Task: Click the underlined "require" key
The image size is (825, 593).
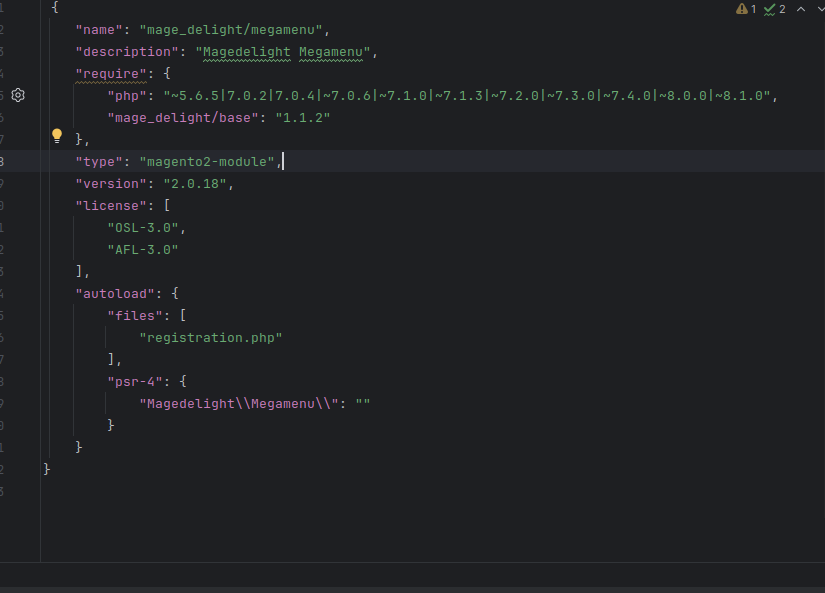Action: pos(108,73)
